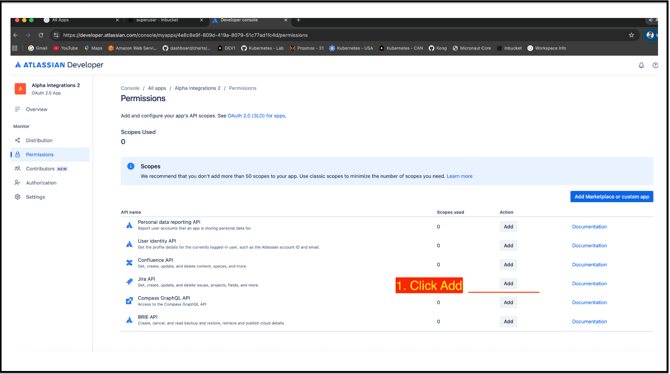Click the Permissions lock icon
670x374 pixels.
[x=18, y=154]
